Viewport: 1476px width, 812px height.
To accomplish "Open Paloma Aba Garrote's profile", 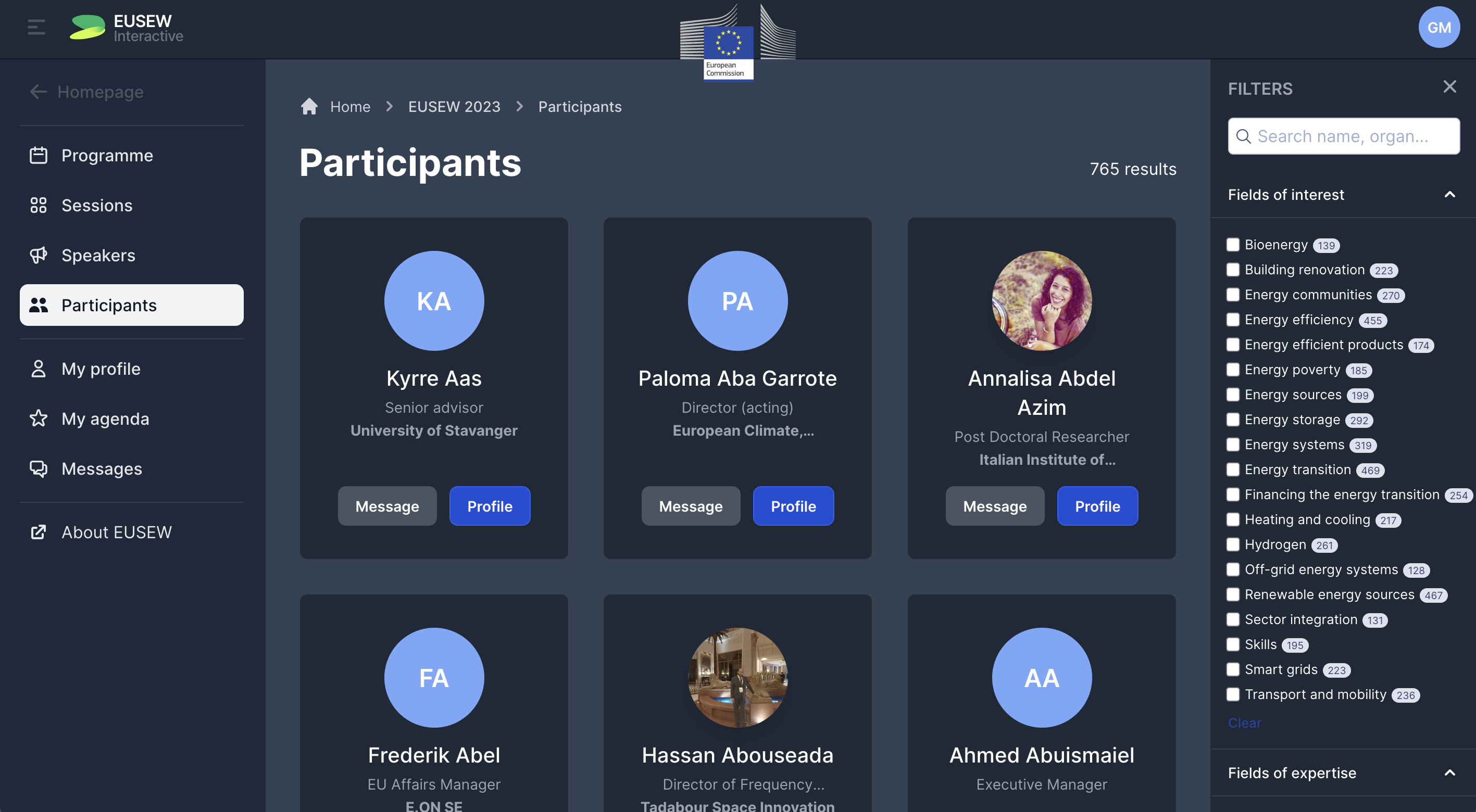I will (793, 506).
